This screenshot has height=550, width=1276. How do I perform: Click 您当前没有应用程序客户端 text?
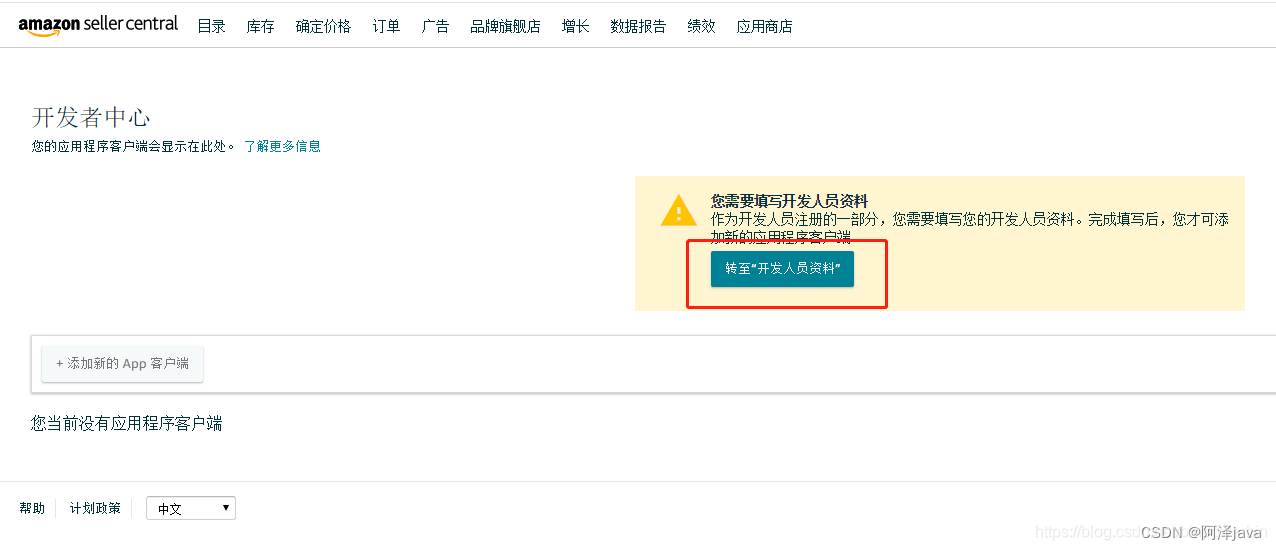[127, 424]
